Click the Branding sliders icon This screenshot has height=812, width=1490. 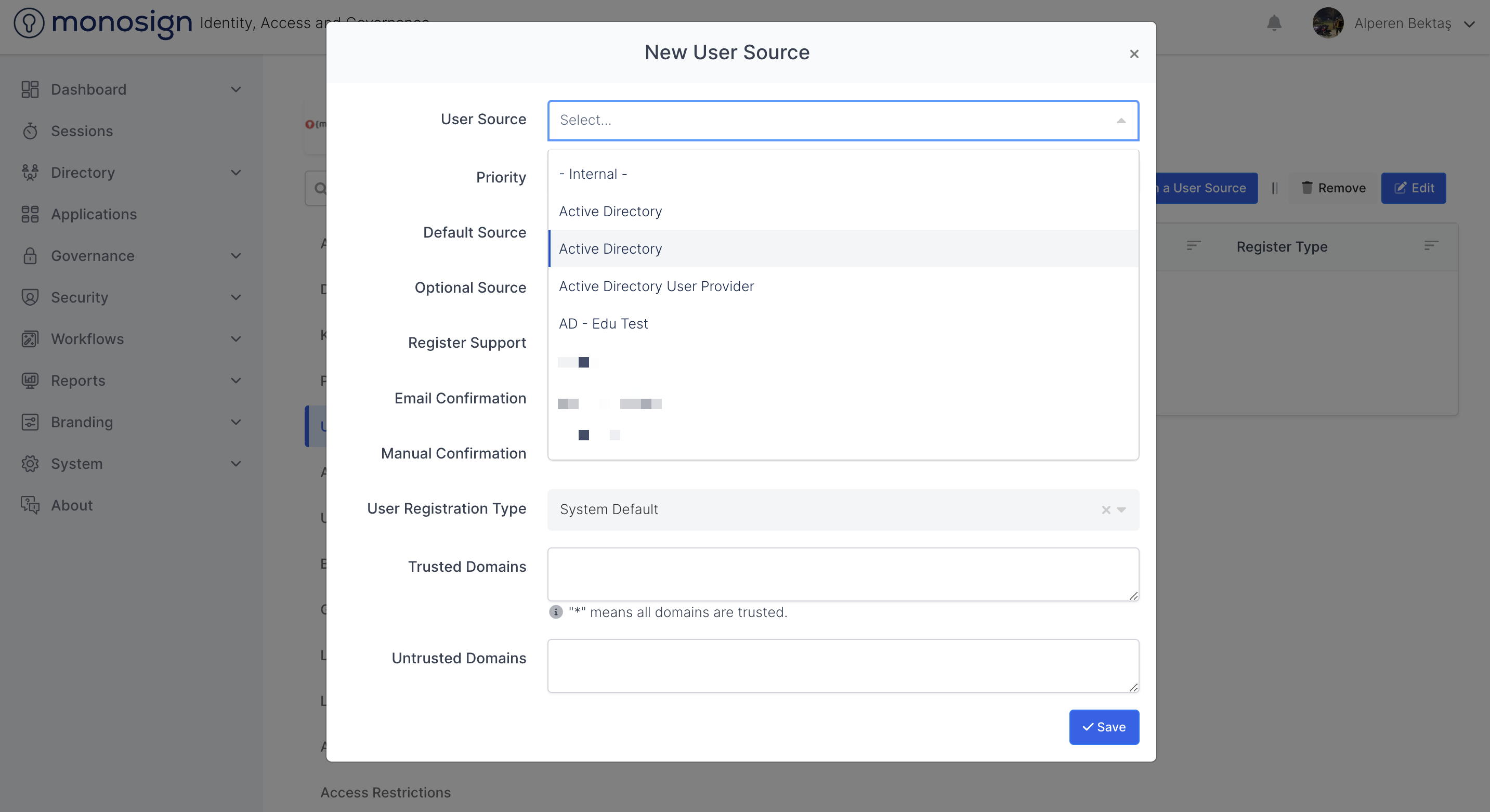pos(30,422)
